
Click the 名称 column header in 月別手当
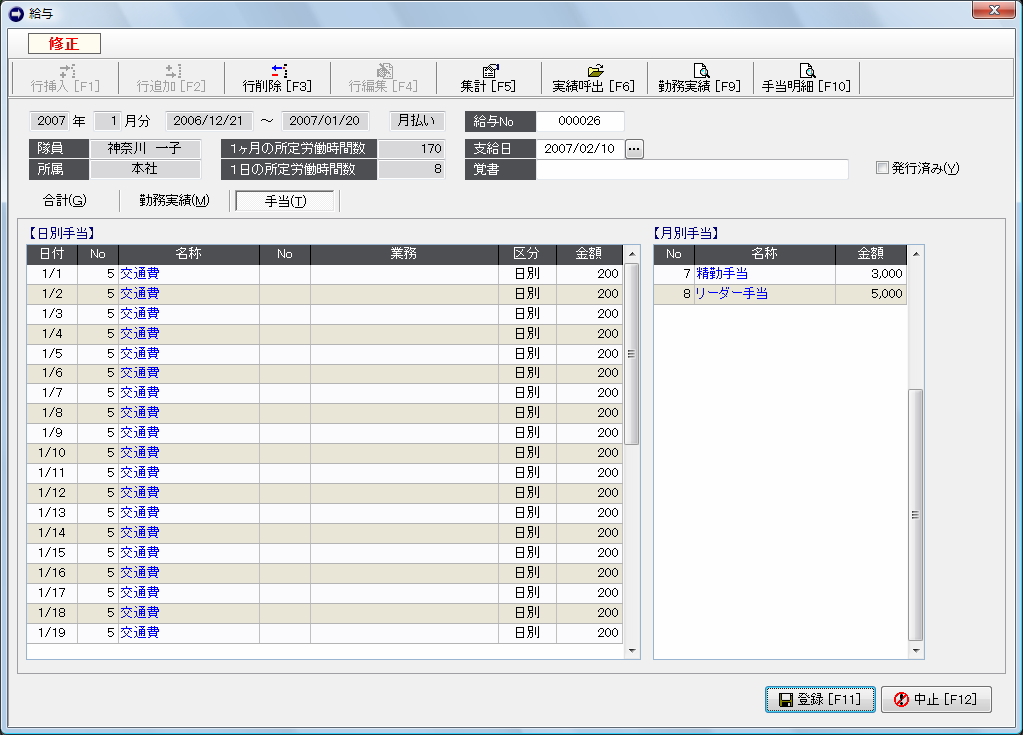click(765, 254)
